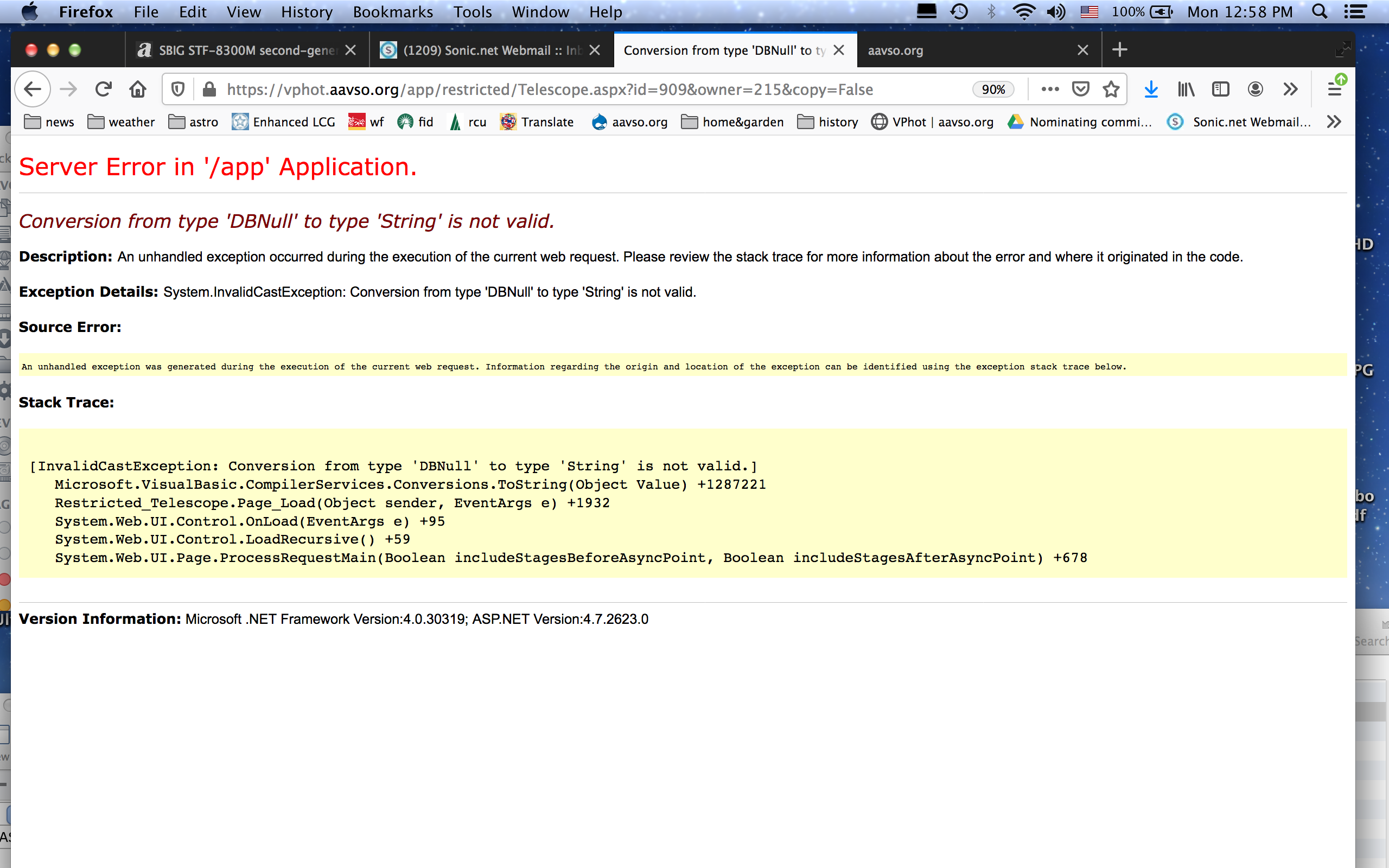Reload the current page
This screenshot has width=1389, height=868.
103,90
